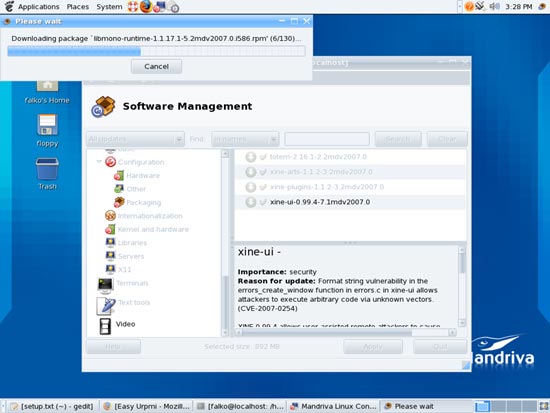This screenshot has width=550, height=413.
Task: Open the GNOME foot main menu icon
Action: pyautogui.click(x=9, y=6)
